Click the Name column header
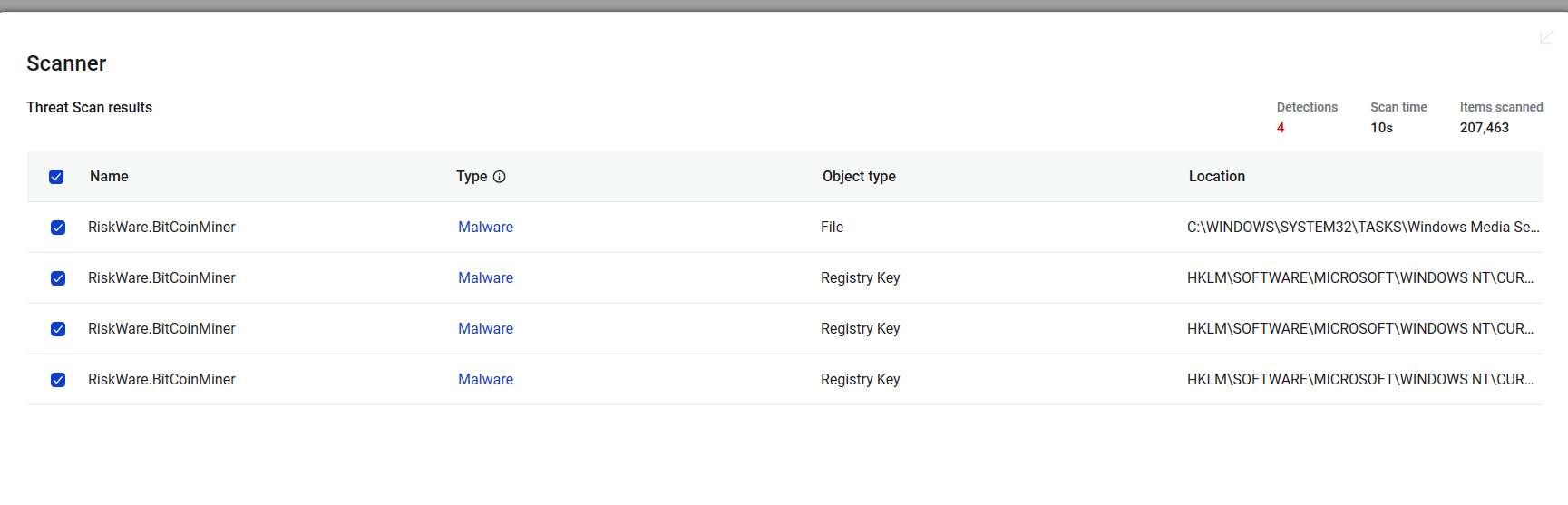 [x=109, y=177]
